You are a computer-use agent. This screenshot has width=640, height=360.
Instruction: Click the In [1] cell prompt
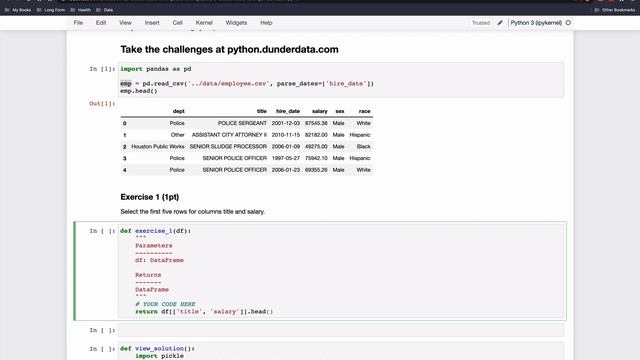(x=102, y=69)
